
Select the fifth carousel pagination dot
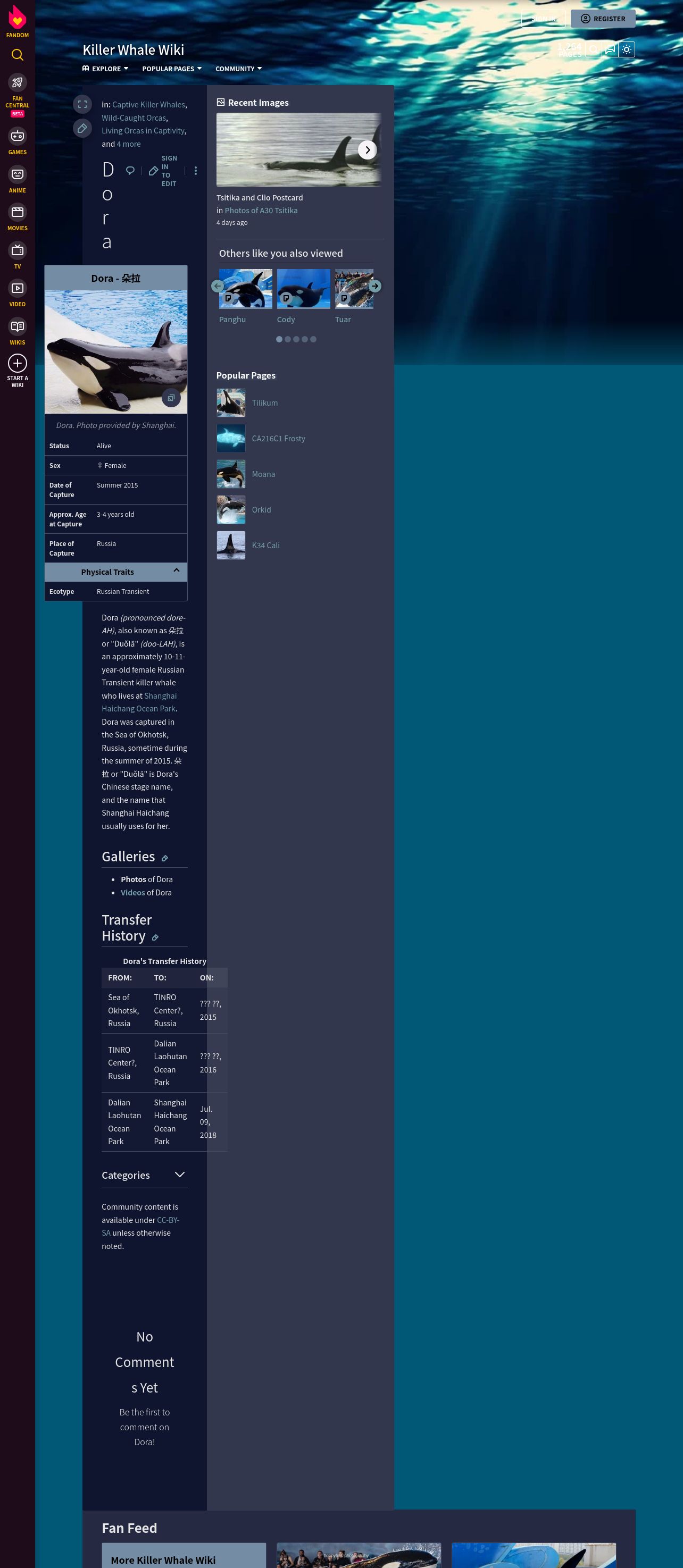point(313,340)
